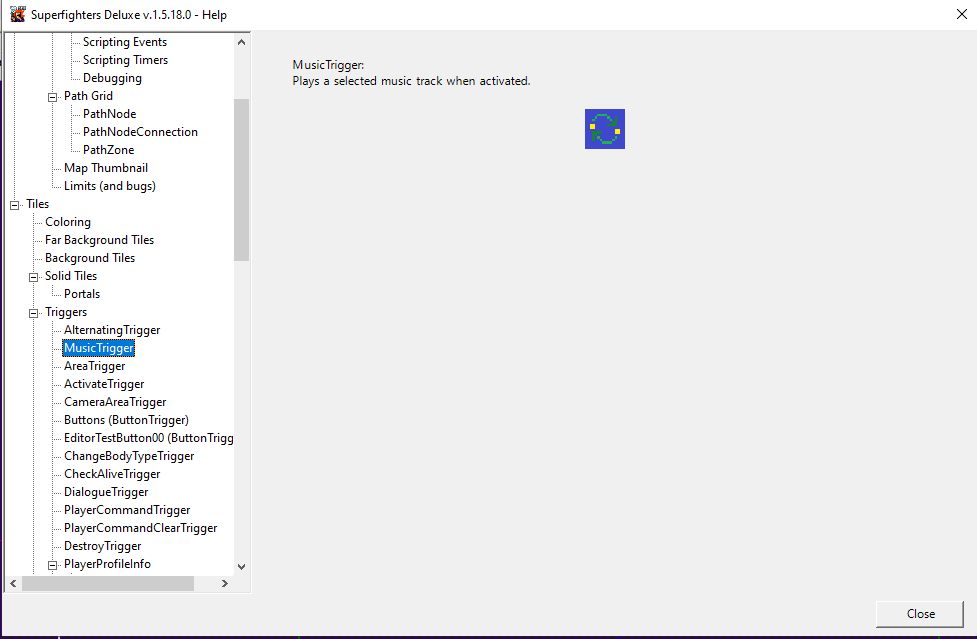Open Far Background Tiles topic

[99, 240]
